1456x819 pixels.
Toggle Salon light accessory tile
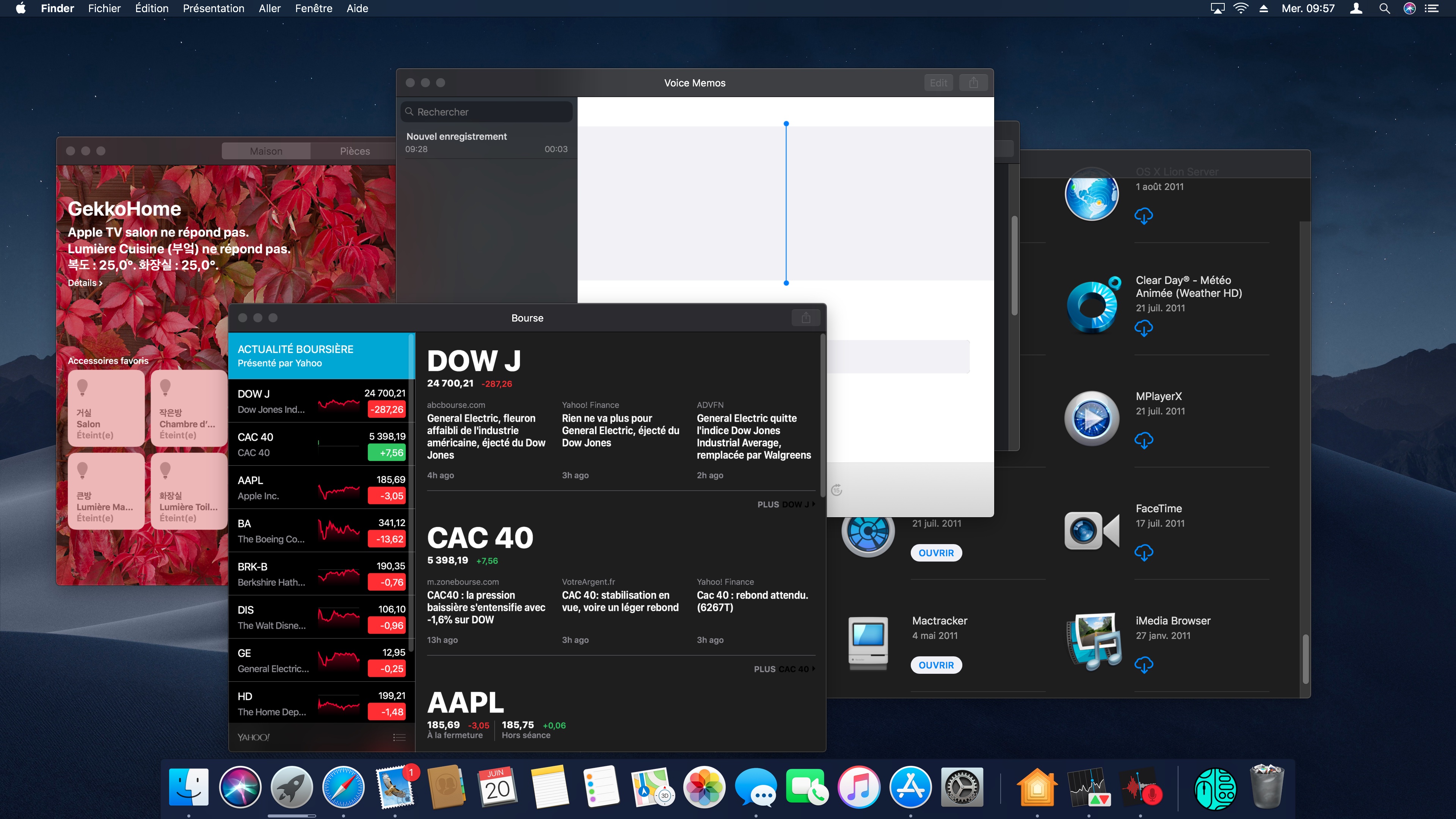tap(106, 408)
